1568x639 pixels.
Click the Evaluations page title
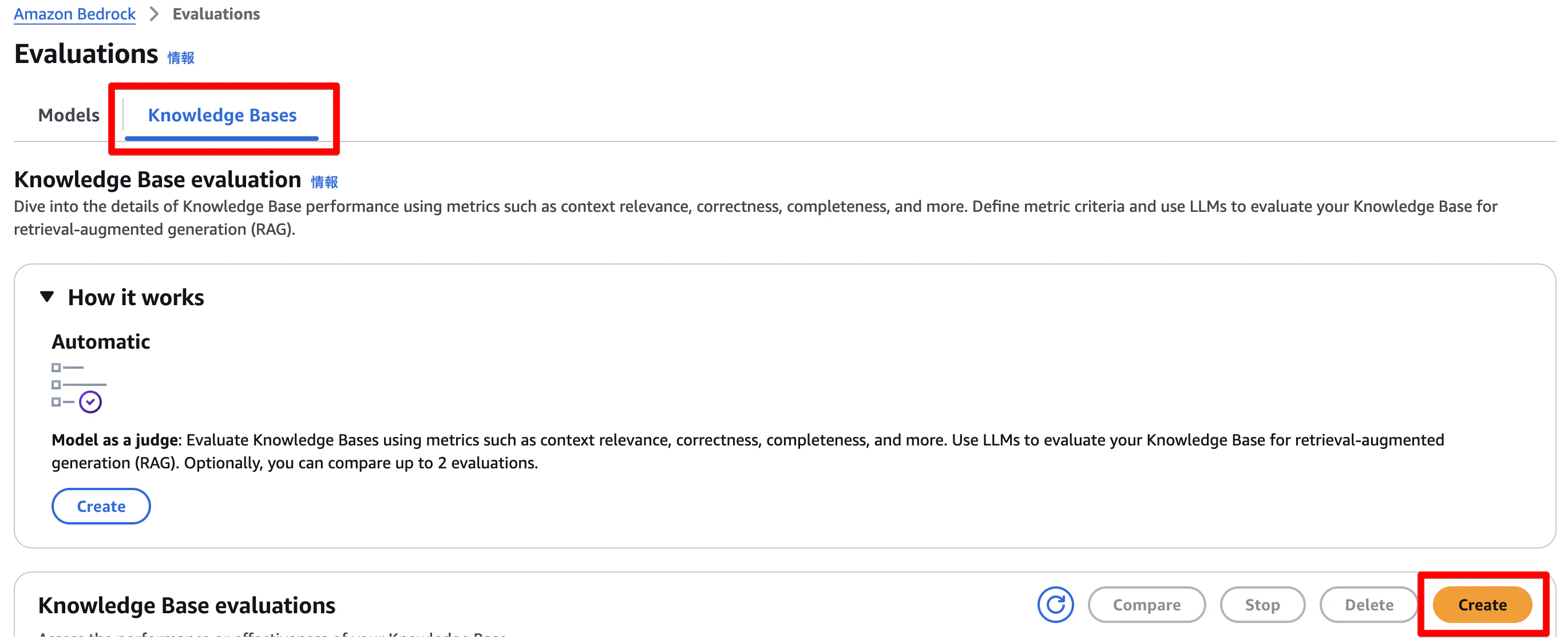point(86,54)
